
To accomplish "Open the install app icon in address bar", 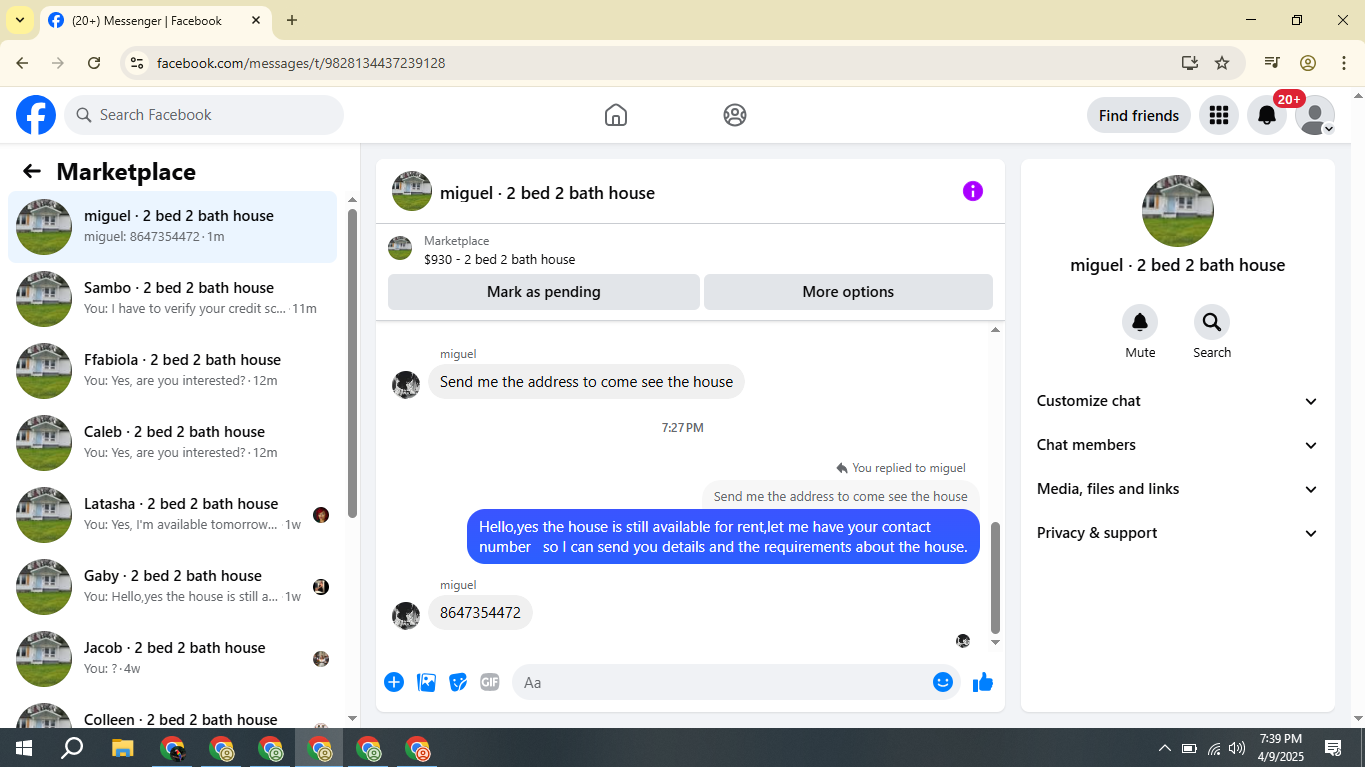I will pyautogui.click(x=1189, y=63).
